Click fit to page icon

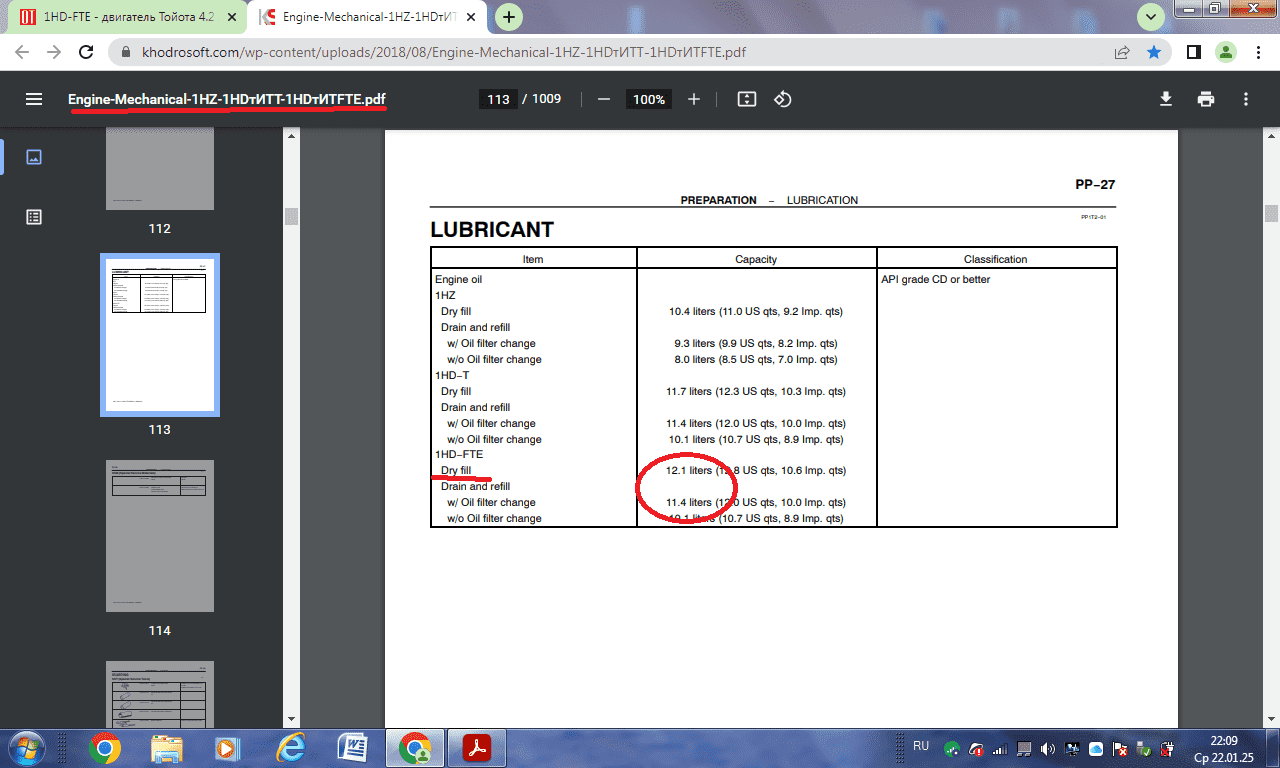tap(746, 99)
